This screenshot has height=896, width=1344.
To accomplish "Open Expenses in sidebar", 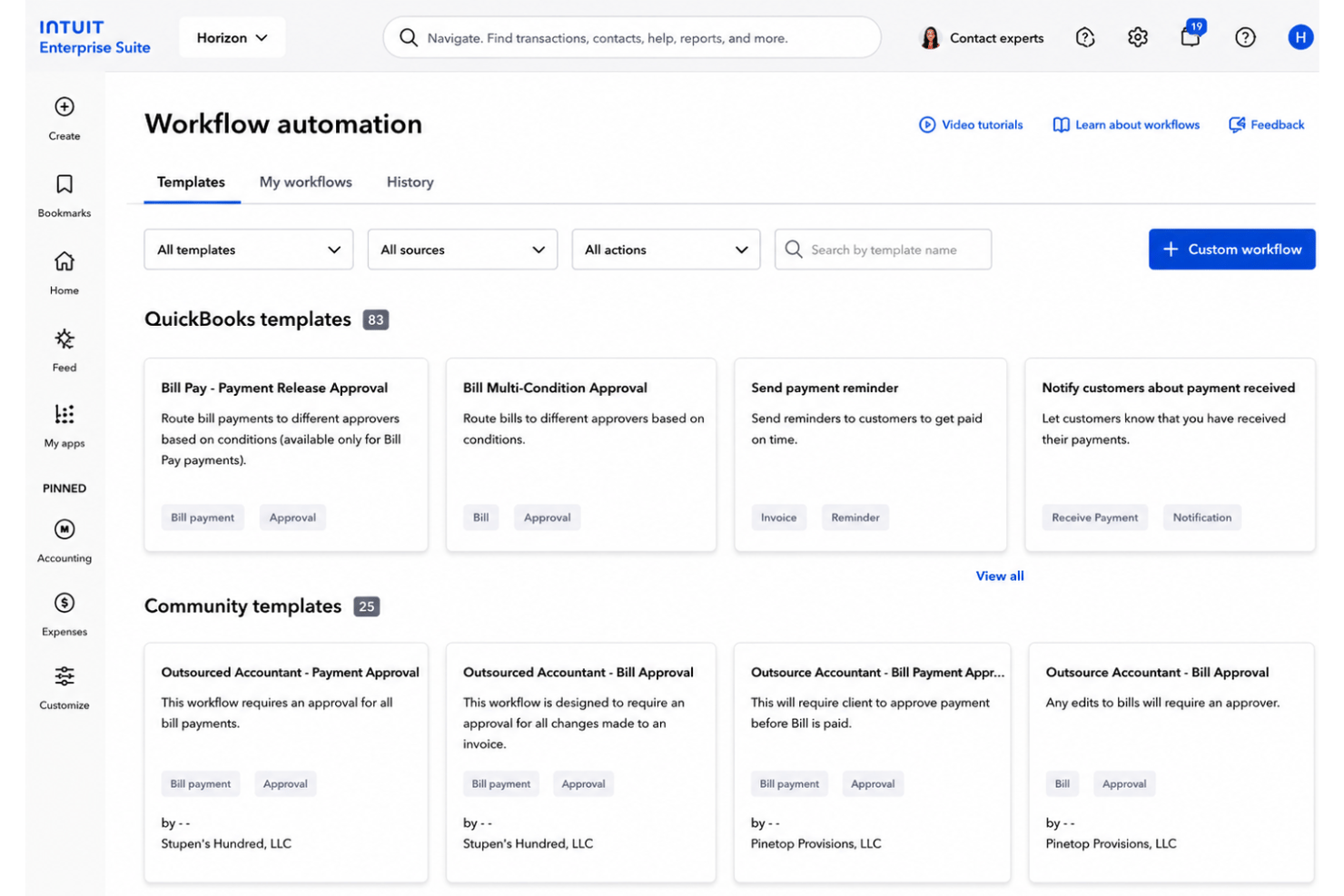I will point(64,614).
